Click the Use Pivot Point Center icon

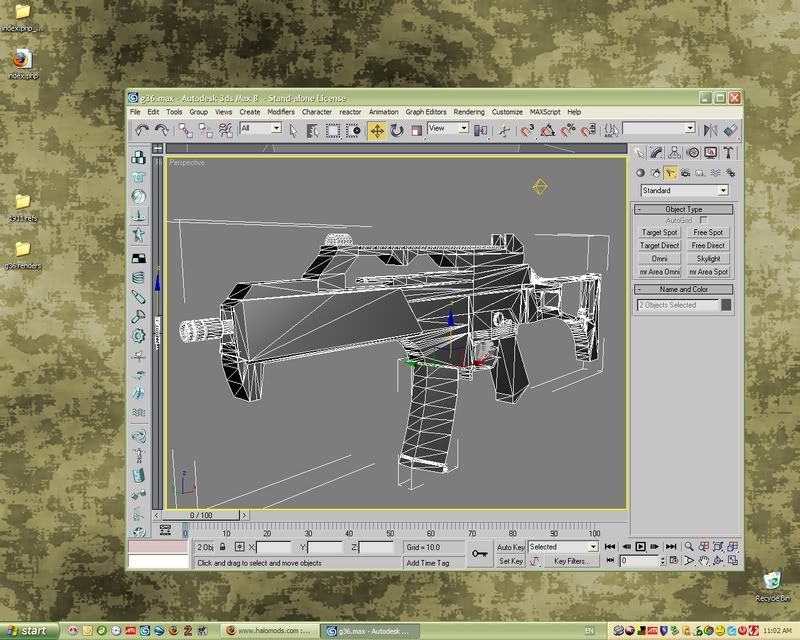click(480, 131)
